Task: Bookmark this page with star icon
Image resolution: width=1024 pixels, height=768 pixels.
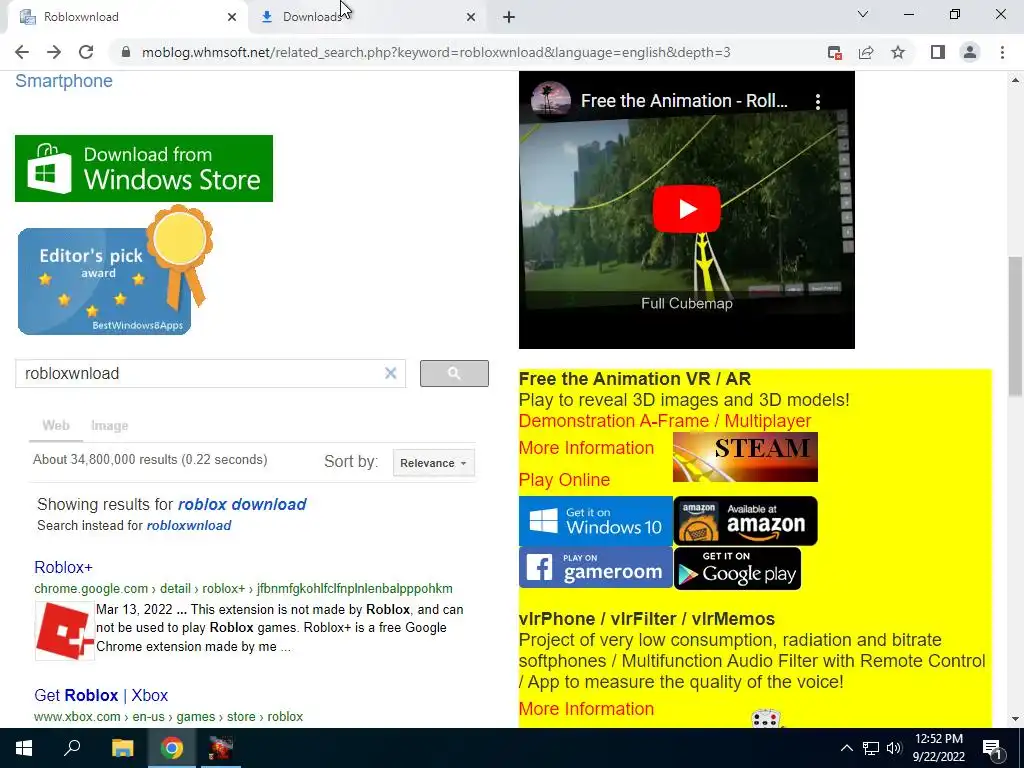Action: (x=898, y=52)
